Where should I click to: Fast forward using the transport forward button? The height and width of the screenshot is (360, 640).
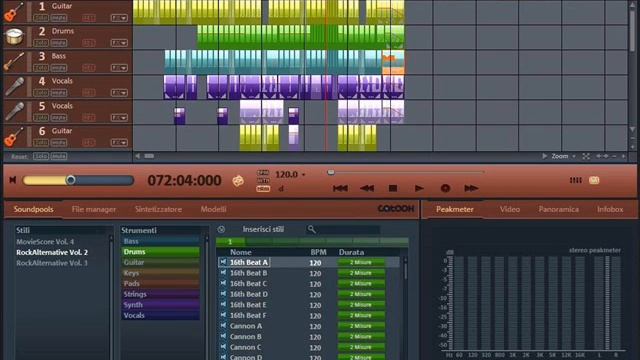click(471, 188)
